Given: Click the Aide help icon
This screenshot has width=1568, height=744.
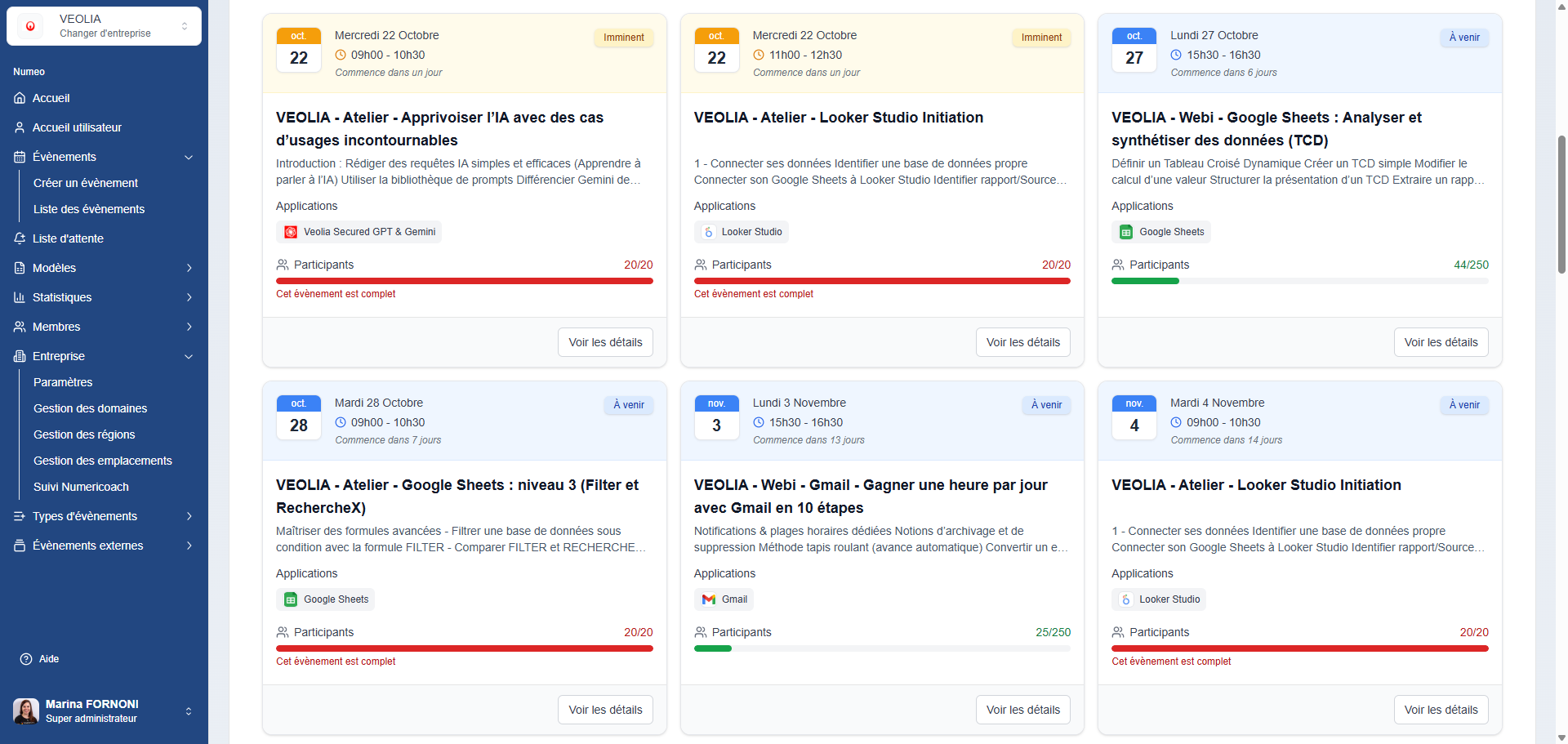Looking at the screenshot, I should (26, 659).
